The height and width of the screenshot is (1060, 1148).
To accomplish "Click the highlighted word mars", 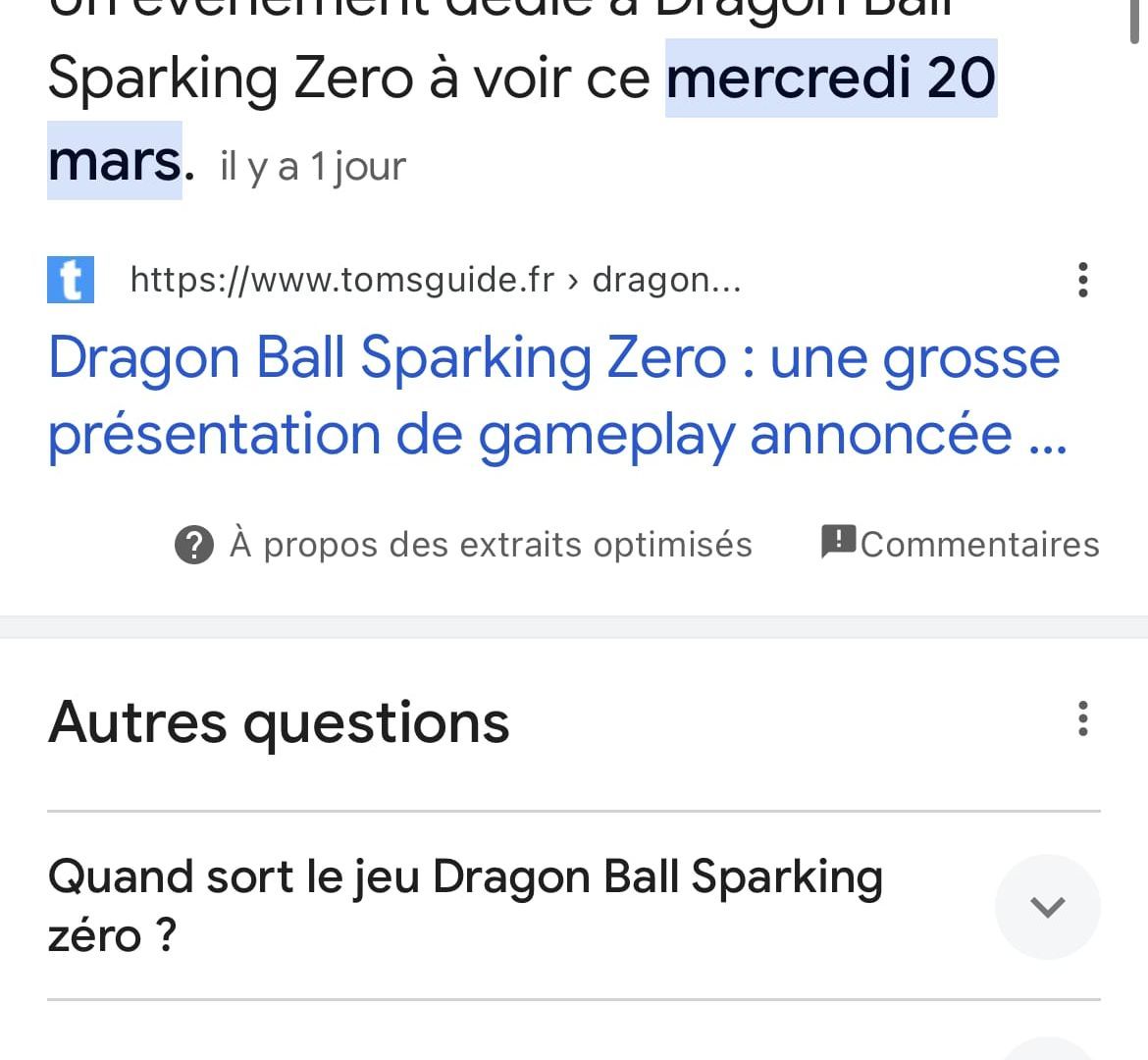I will click(x=114, y=160).
